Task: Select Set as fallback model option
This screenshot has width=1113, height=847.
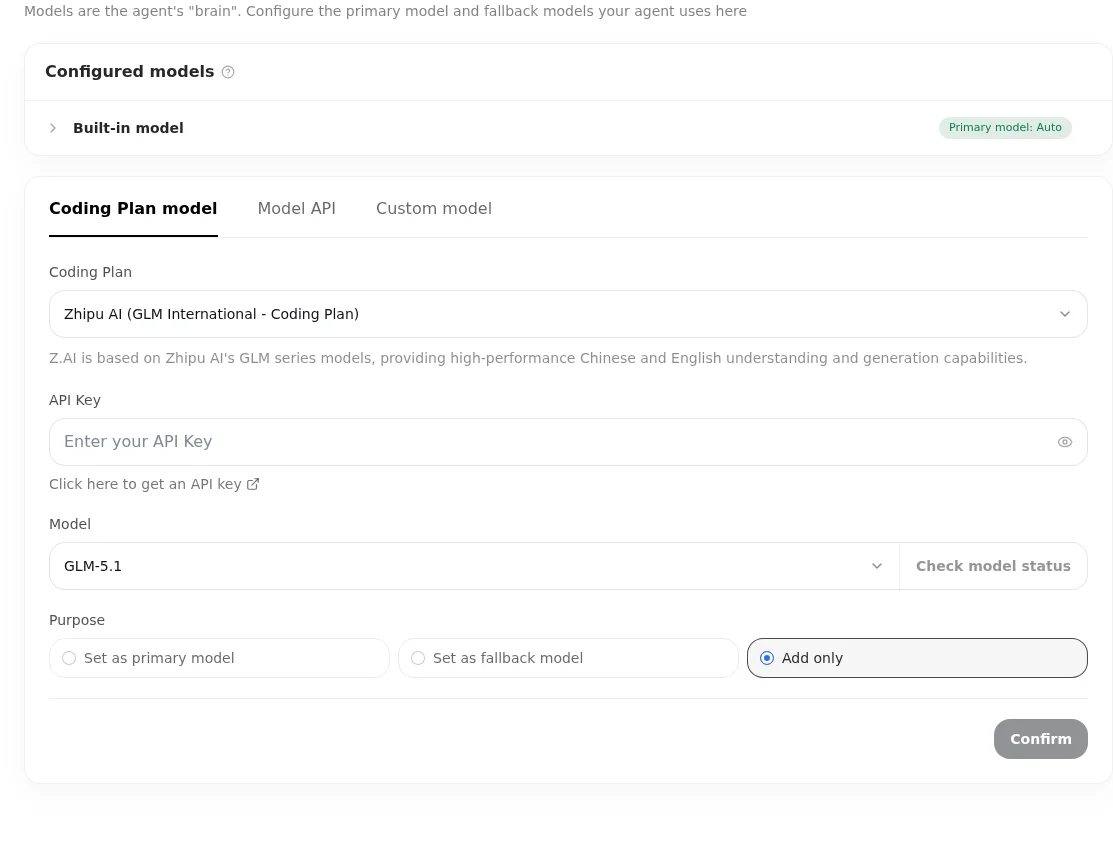Action: [x=568, y=658]
